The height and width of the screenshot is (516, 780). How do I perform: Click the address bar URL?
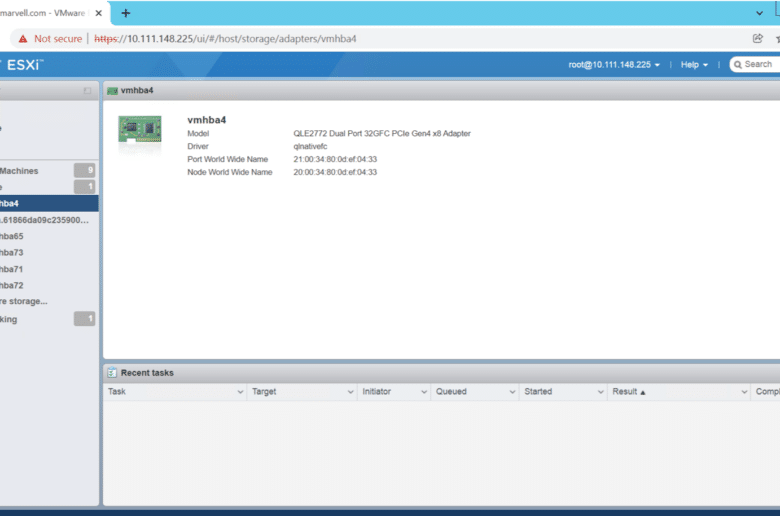pos(225,39)
